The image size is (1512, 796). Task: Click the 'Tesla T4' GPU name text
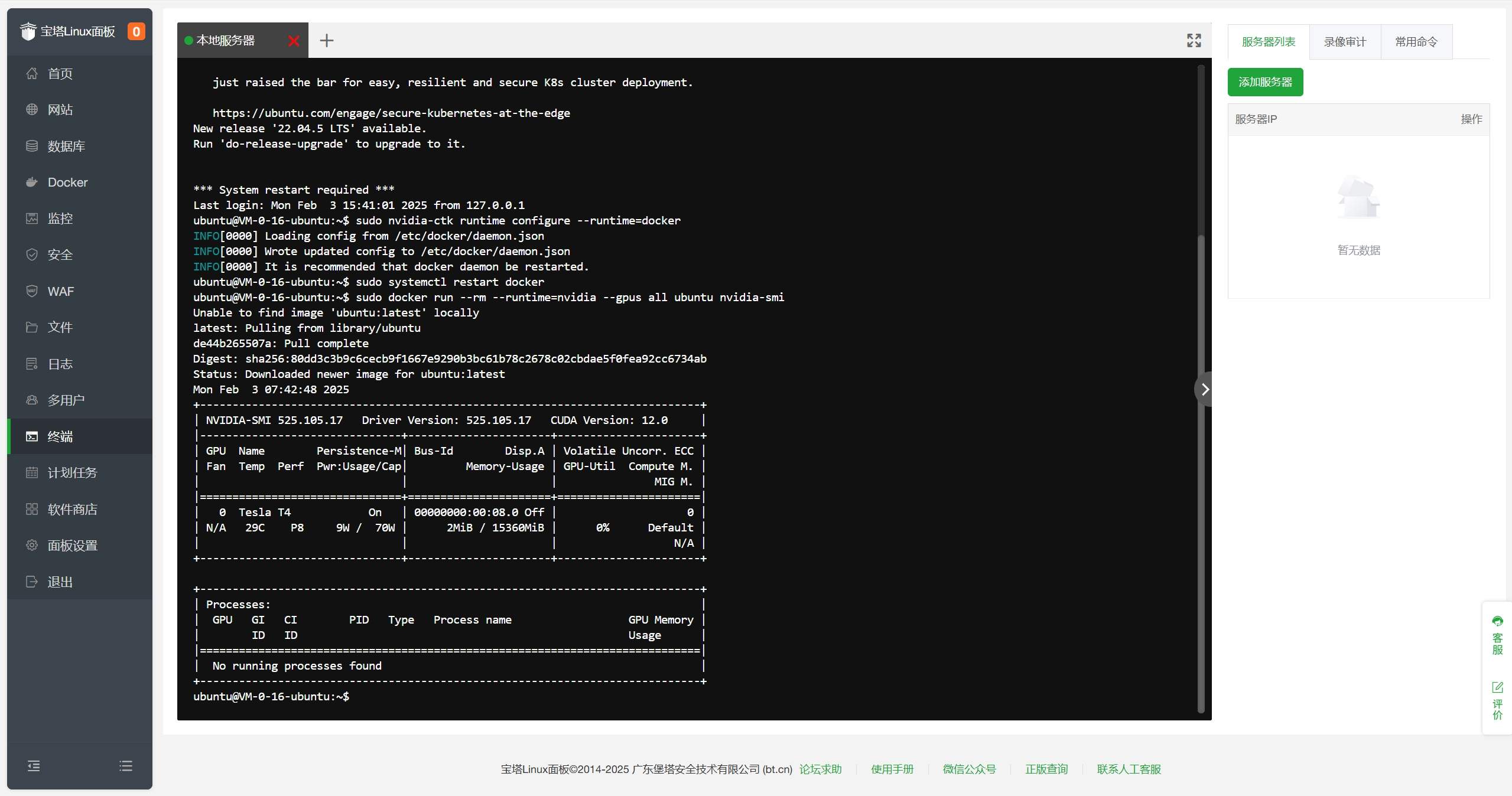point(265,513)
